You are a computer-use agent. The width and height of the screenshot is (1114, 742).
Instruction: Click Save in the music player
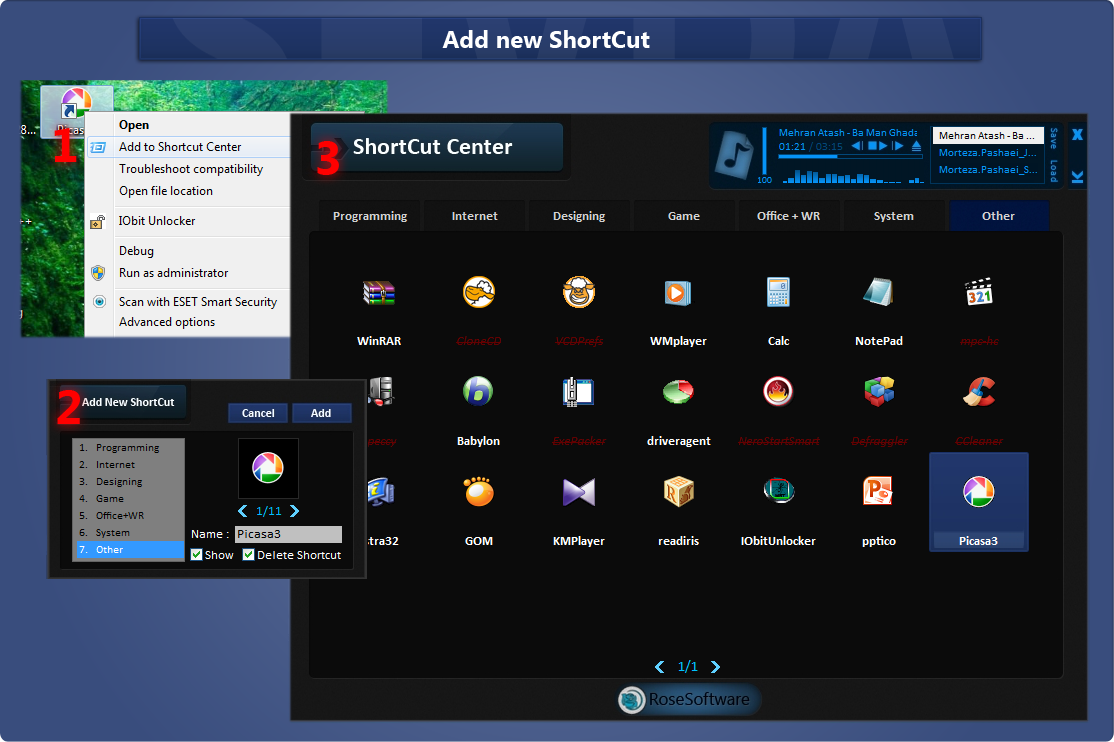(1054, 139)
